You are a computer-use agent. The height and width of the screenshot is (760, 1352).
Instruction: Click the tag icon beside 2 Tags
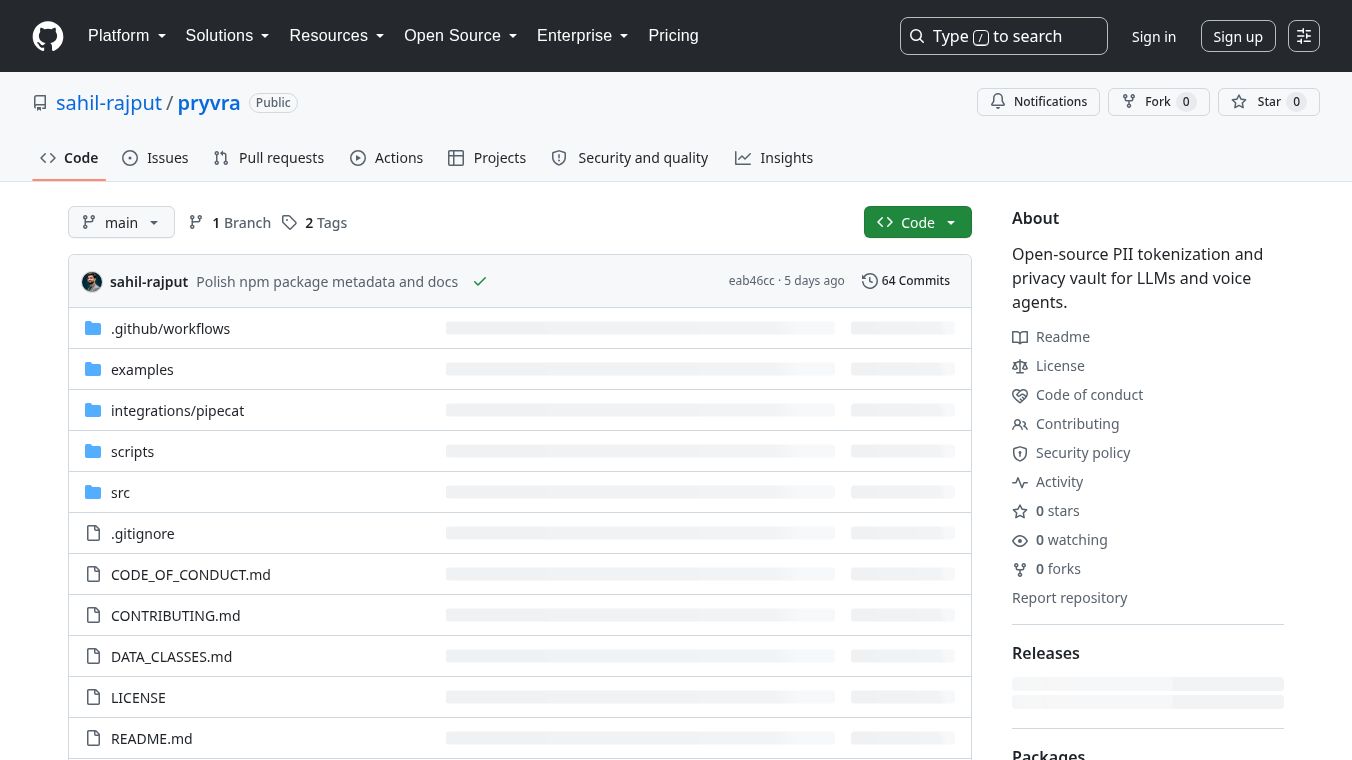point(289,222)
